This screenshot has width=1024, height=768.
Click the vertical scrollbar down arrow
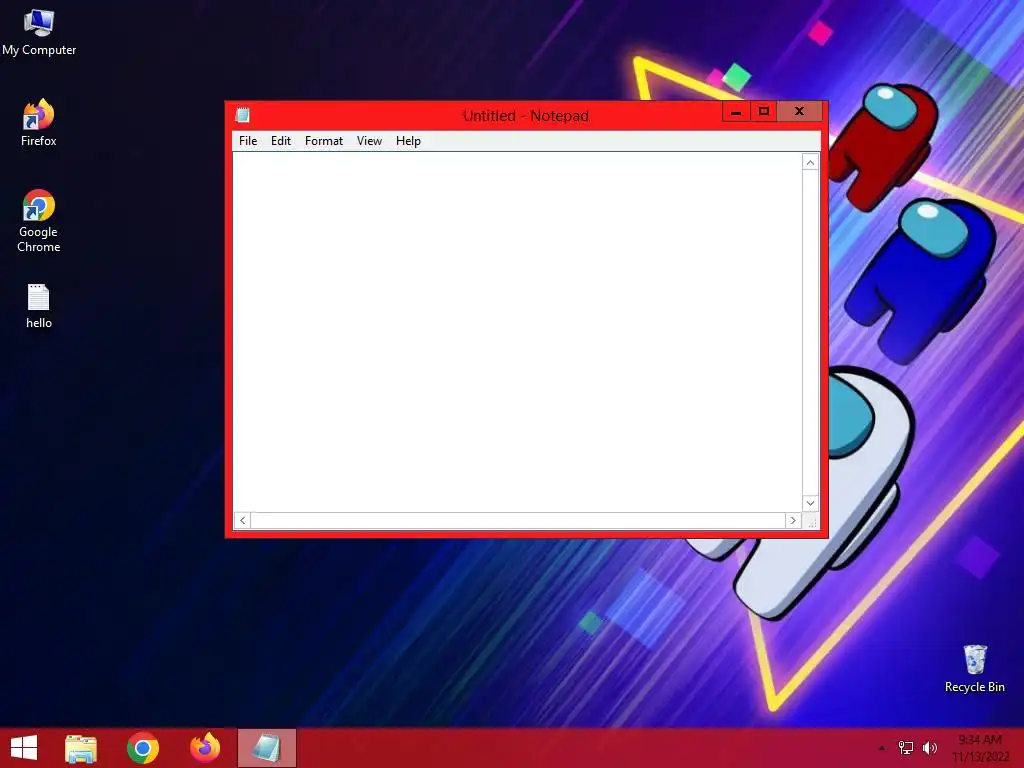(810, 503)
